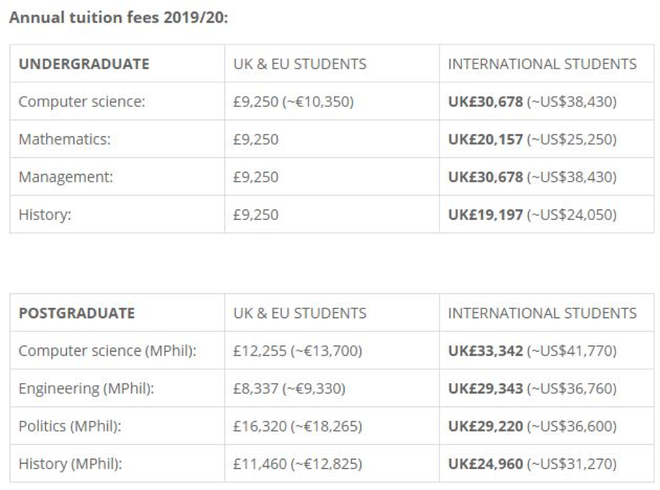The image size is (660, 490).
Task: Click the Mathematics row label
Action: point(64,139)
